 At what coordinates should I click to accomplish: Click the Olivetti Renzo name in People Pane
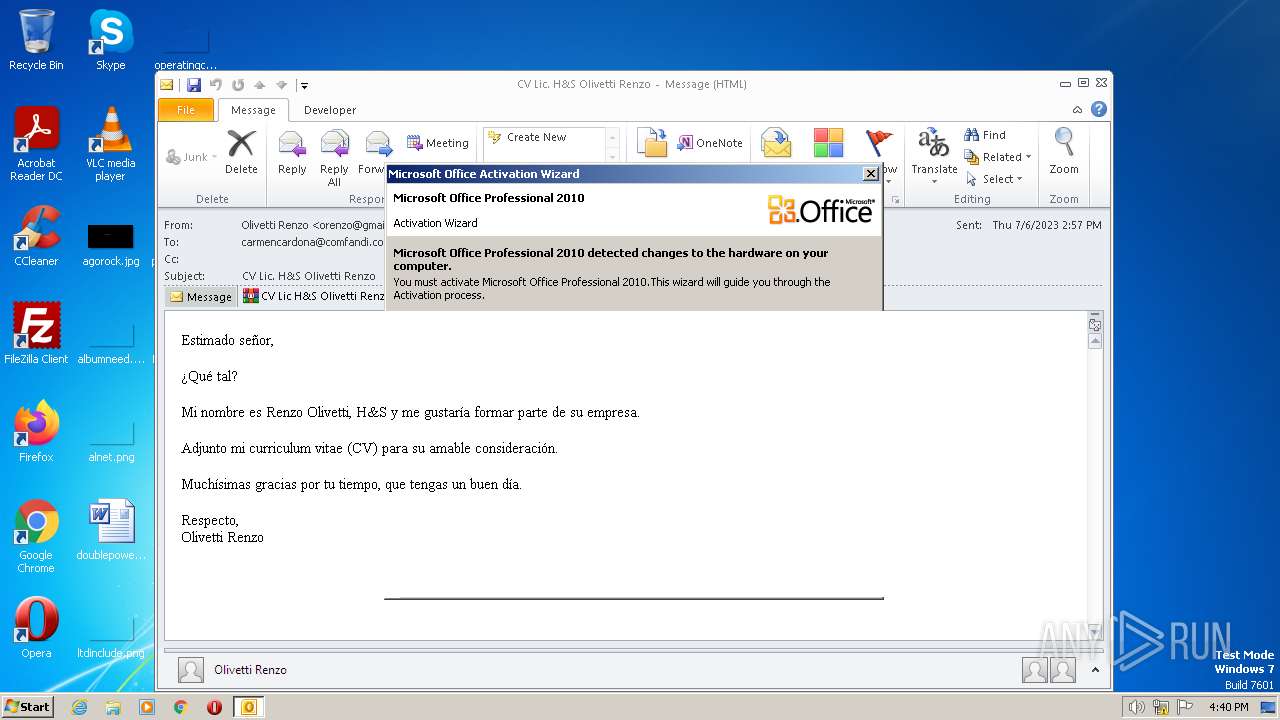(250, 670)
